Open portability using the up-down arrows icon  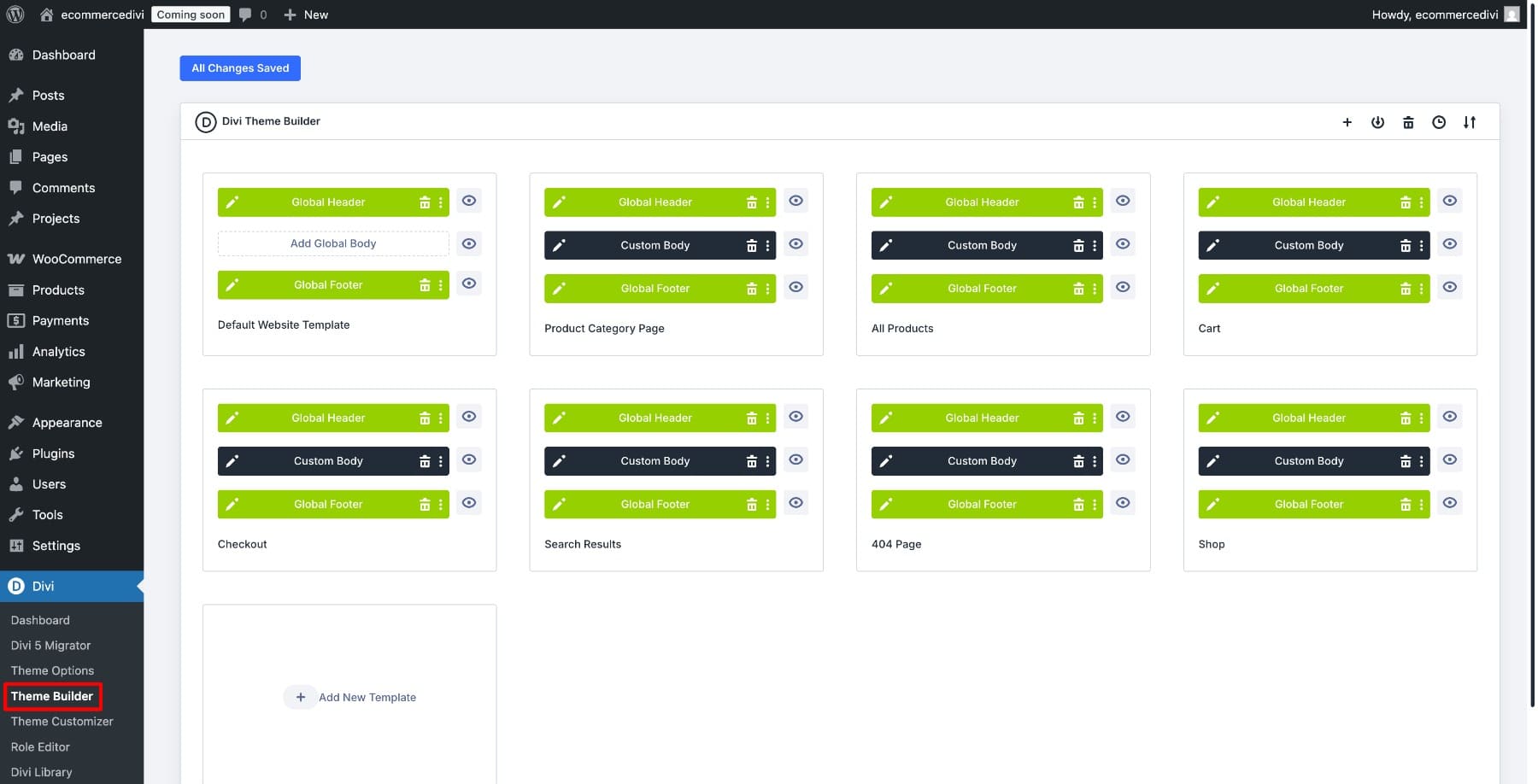click(x=1470, y=122)
